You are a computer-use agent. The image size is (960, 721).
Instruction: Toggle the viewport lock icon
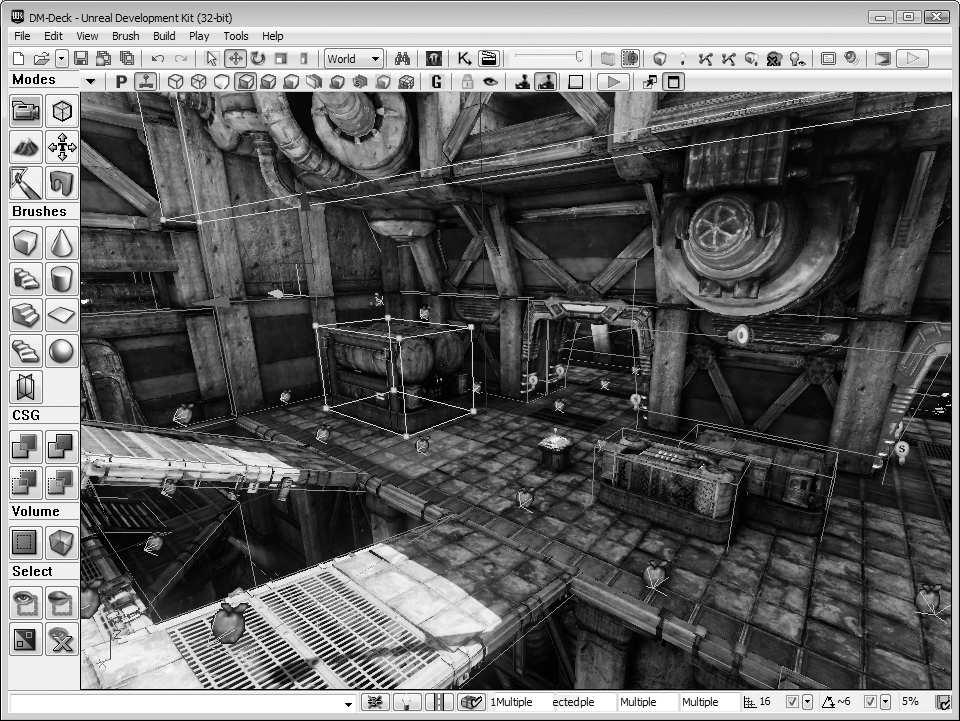coord(468,81)
